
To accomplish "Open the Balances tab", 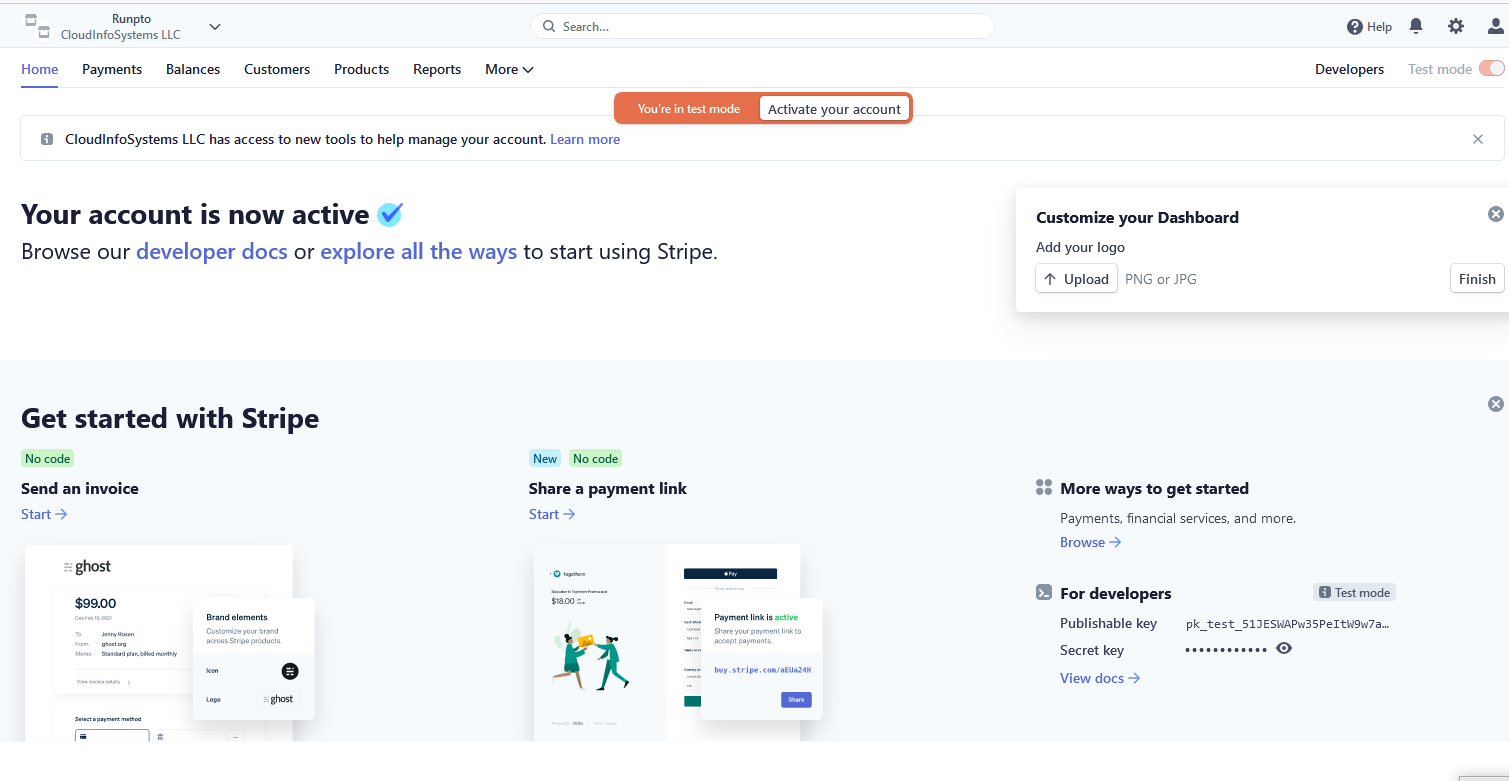I will point(192,69).
